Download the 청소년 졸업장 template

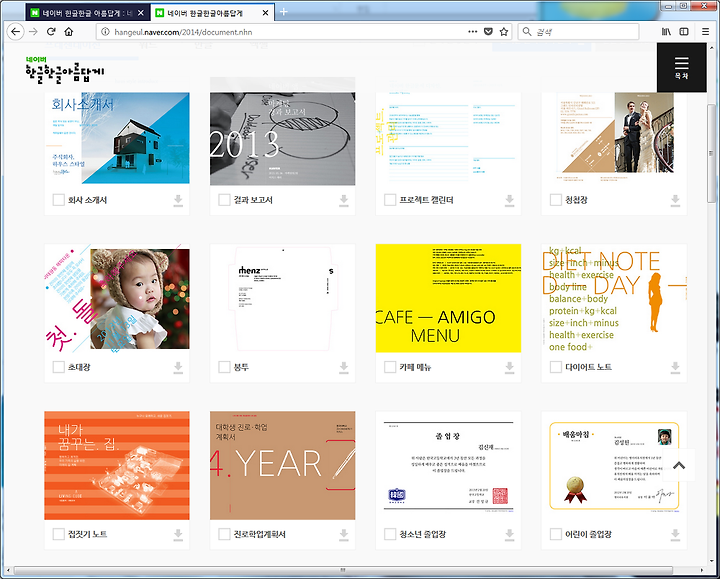(x=509, y=535)
